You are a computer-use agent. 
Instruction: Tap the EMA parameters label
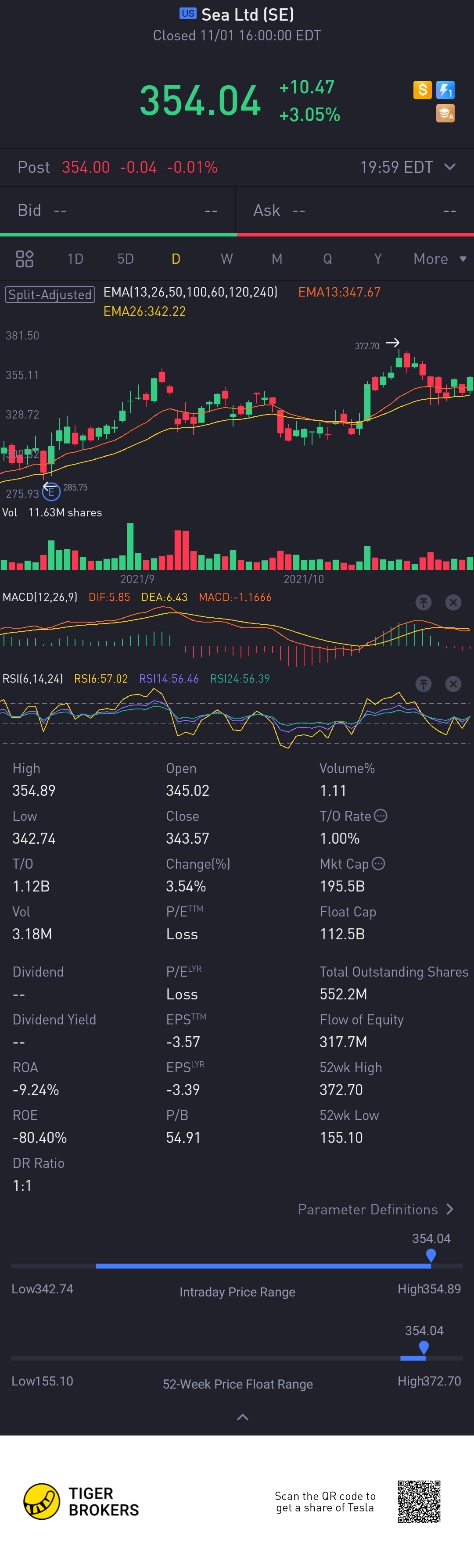(x=190, y=292)
